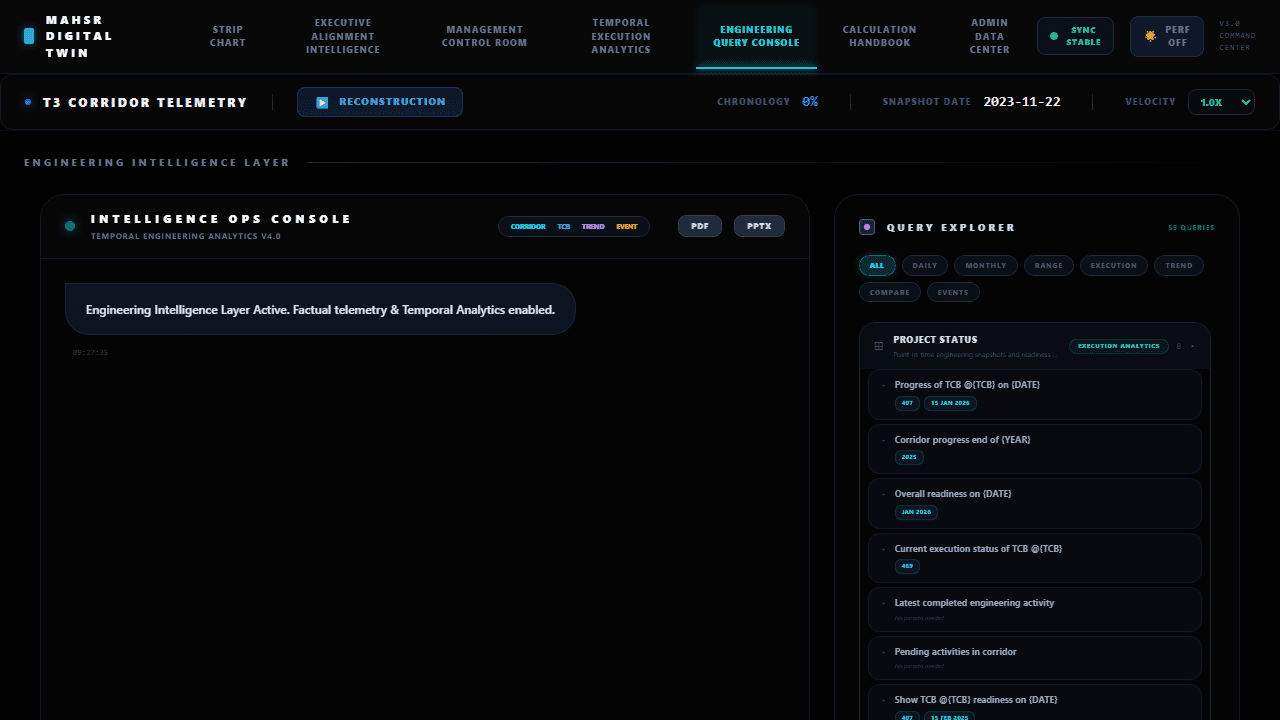This screenshot has height=720, width=1280.
Task: Click the Intelligence Ops Console status dot
Action: point(70,226)
